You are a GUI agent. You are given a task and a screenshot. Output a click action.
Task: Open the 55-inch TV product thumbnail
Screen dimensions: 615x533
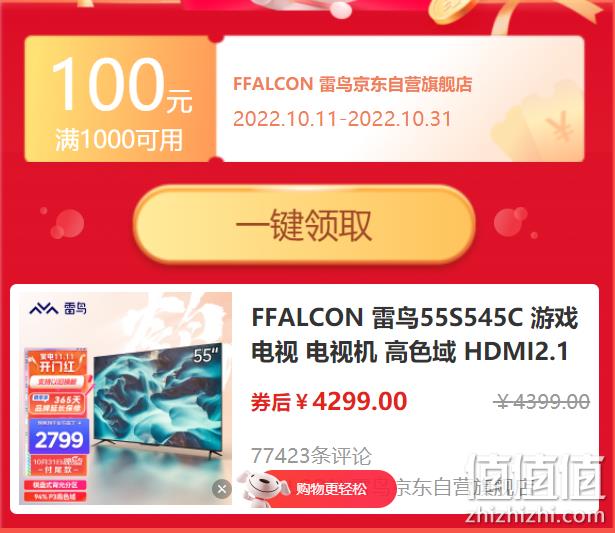tap(126, 398)
